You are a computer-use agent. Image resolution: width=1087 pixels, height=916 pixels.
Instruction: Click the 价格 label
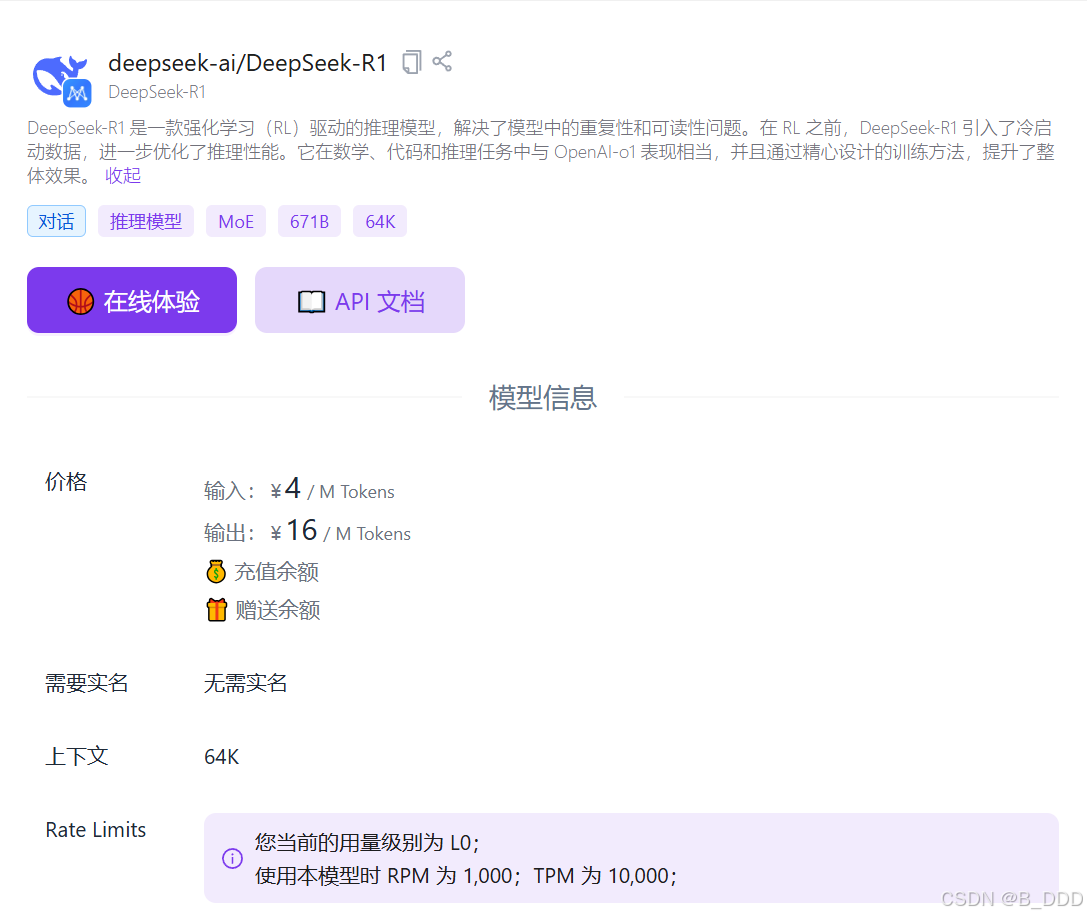point(66,481)
